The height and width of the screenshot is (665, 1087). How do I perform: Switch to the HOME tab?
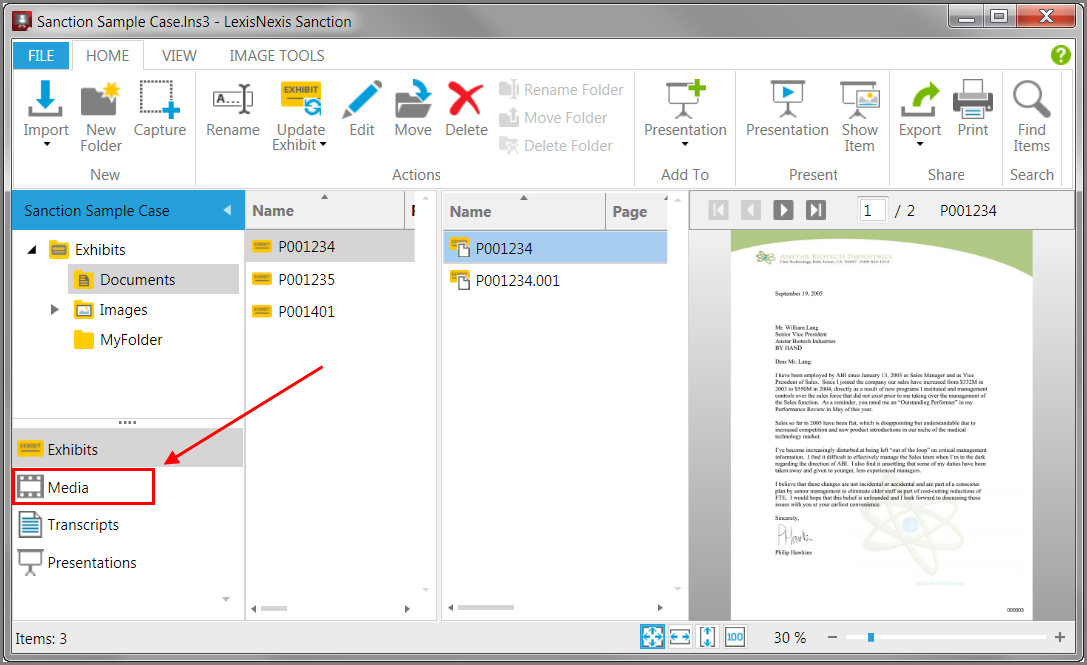click(x=107, y=55)
